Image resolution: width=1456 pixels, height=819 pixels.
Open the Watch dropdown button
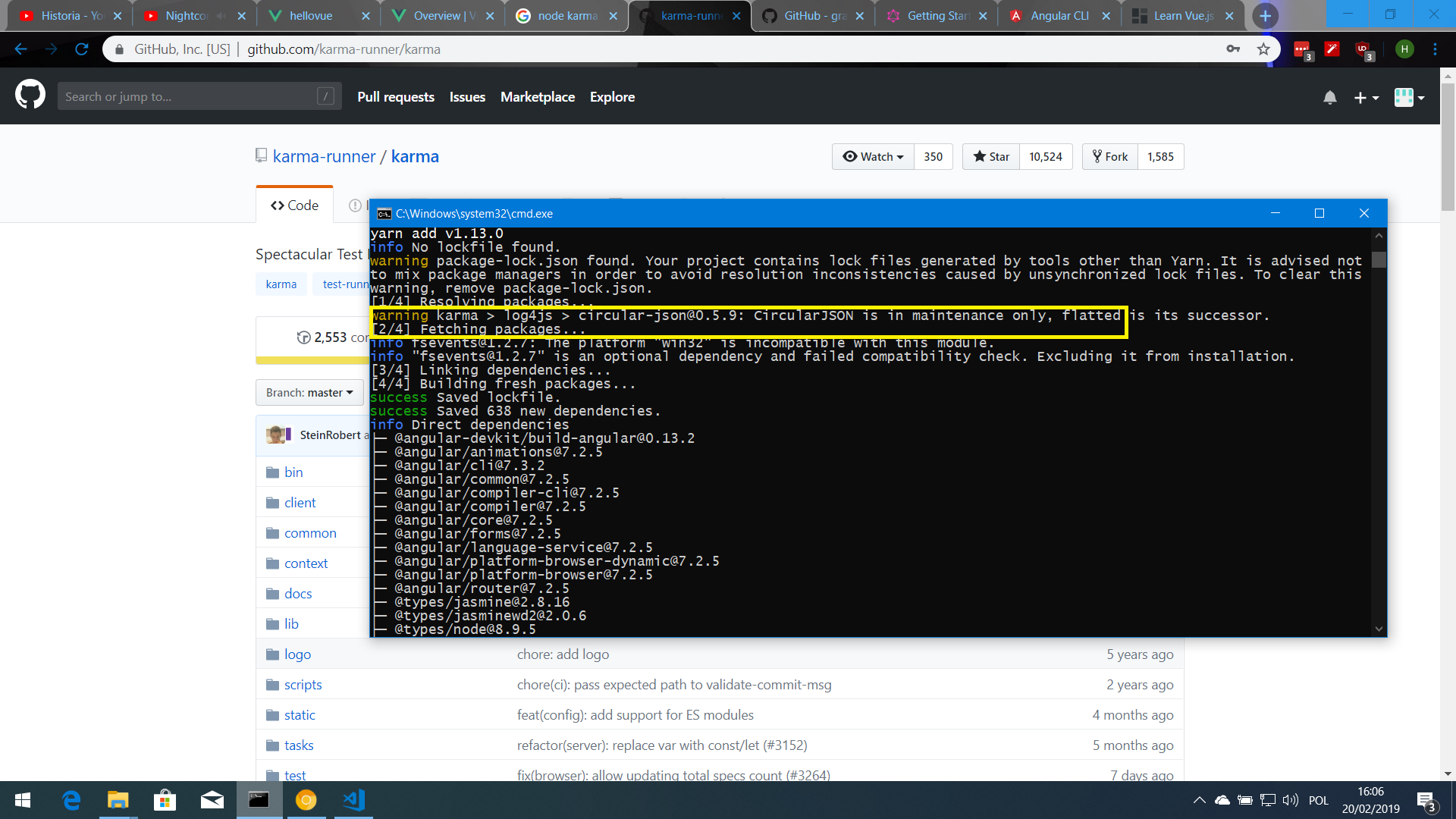(x=873, y=156)
